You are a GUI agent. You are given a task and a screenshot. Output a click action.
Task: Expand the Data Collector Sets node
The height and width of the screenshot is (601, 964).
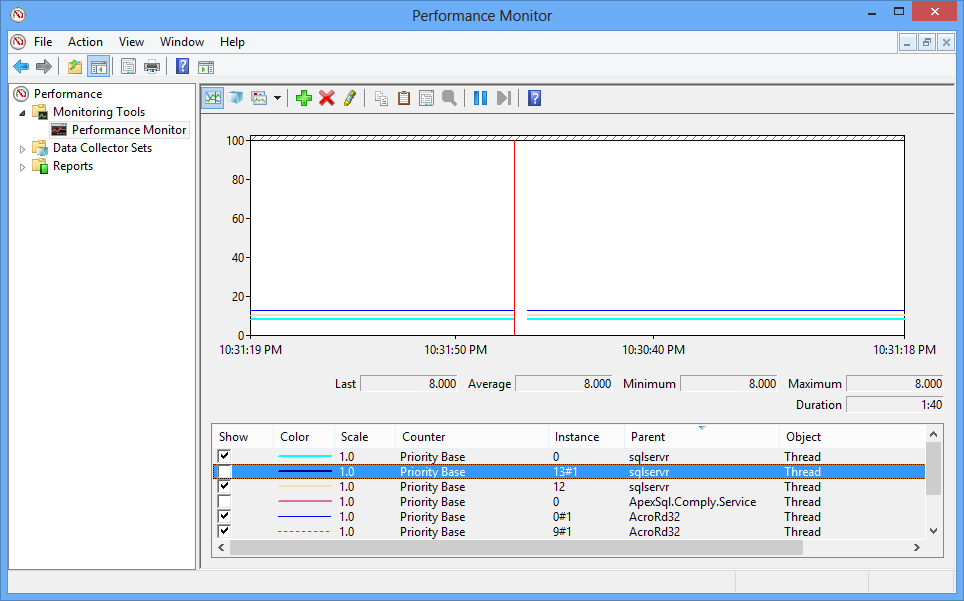pyautogui.click(x=24, y=148)
